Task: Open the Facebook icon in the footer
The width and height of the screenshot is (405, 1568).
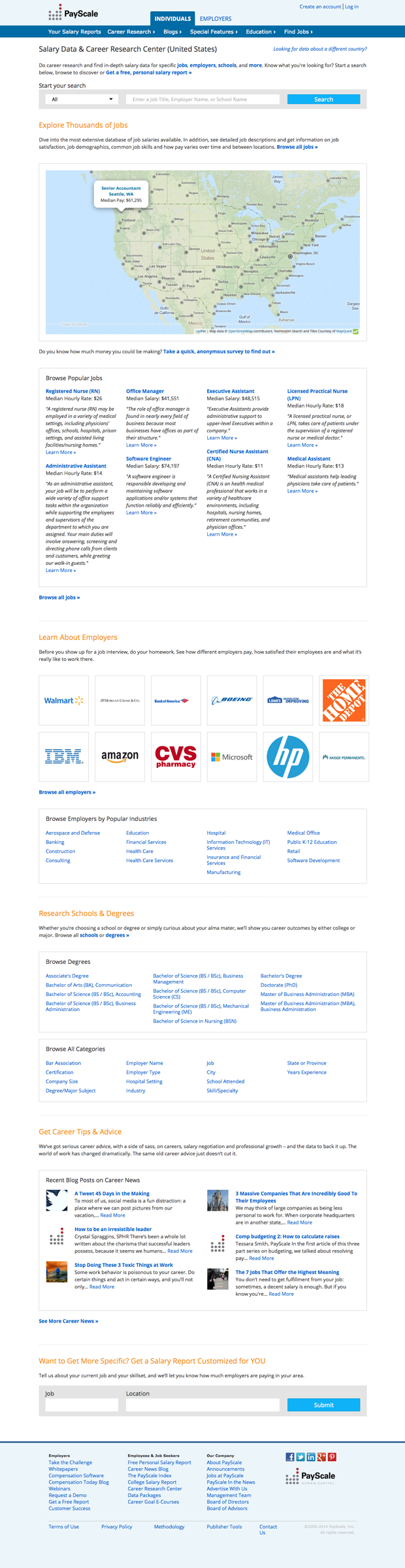Action: 290,1457
